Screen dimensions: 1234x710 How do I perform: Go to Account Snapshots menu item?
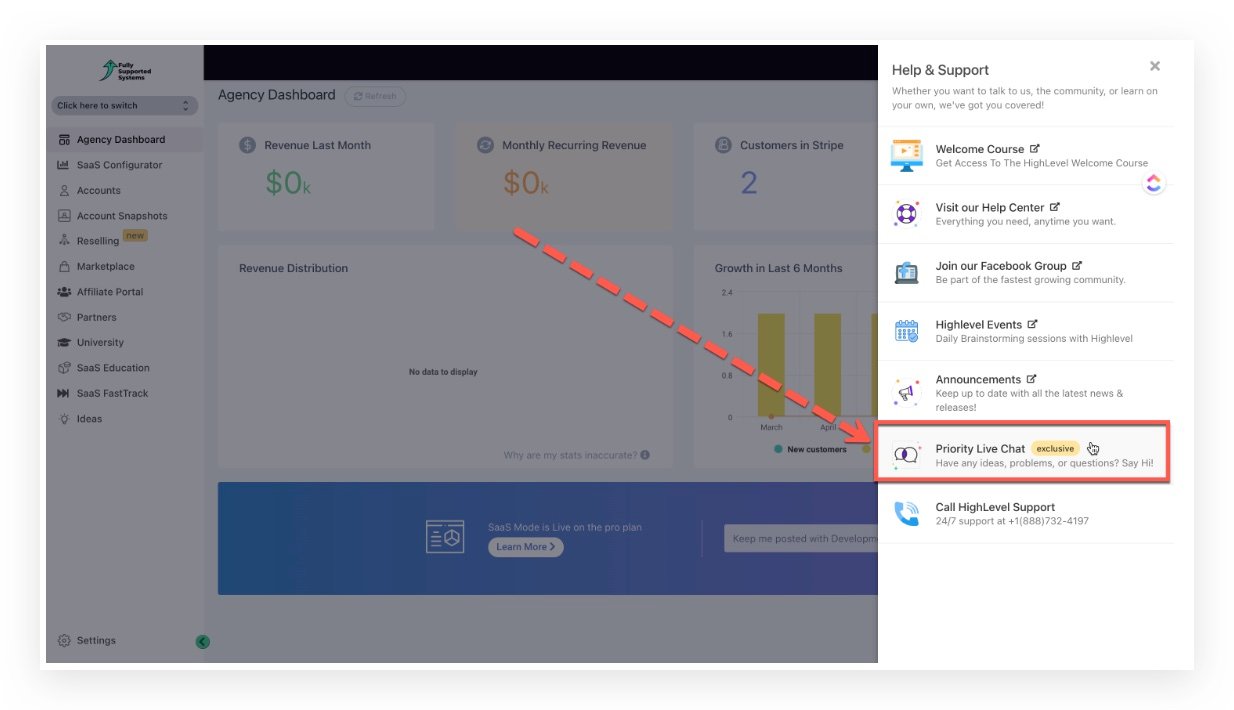[x=121, y=216]
